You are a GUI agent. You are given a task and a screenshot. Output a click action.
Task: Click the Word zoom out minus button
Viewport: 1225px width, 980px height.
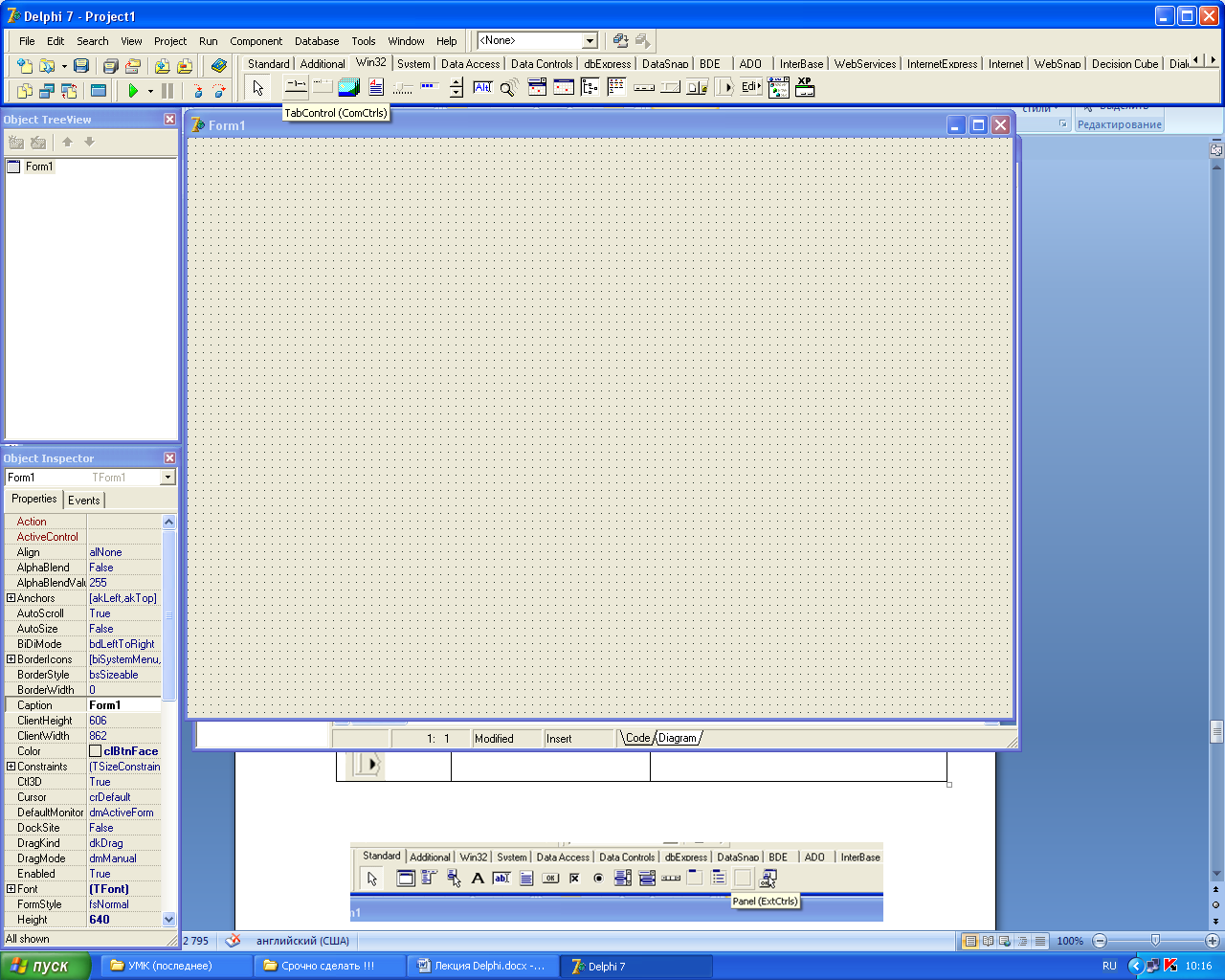1099,941
